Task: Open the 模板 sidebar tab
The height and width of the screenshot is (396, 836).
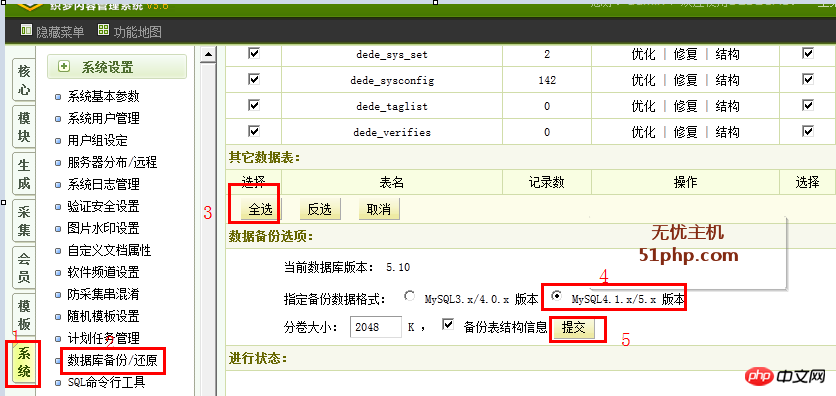Action: (24, 314)
